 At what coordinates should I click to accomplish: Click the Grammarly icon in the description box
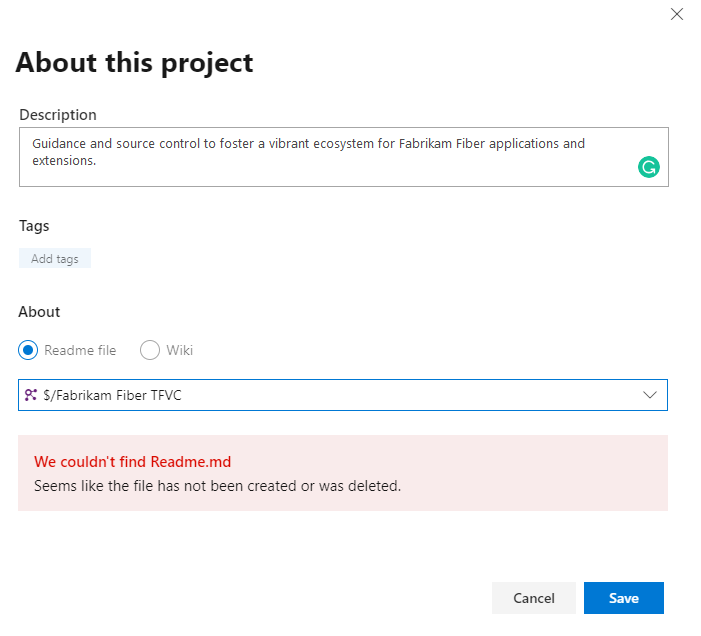648,167
